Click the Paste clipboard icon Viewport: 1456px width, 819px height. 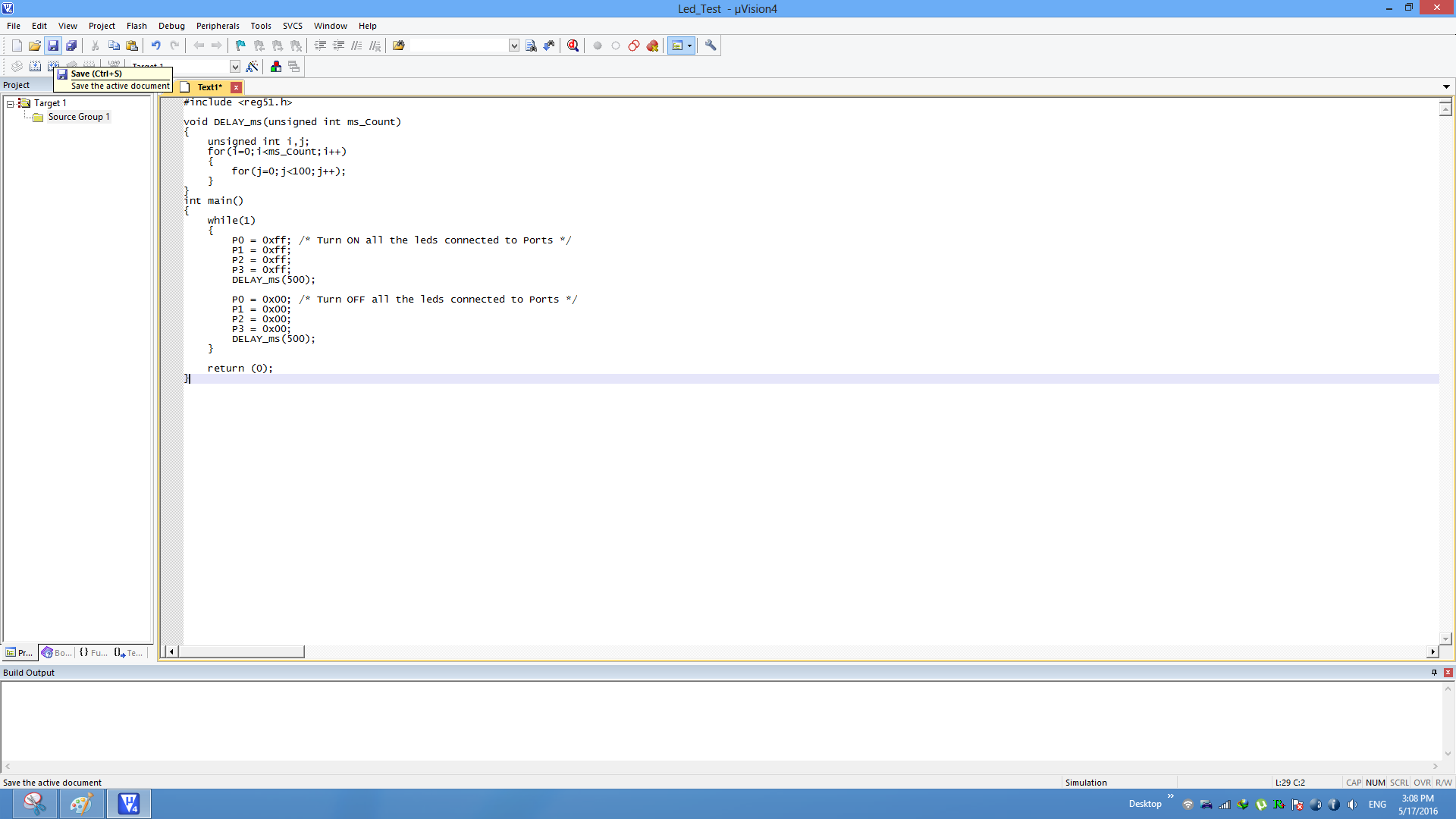tap(132, 45)
